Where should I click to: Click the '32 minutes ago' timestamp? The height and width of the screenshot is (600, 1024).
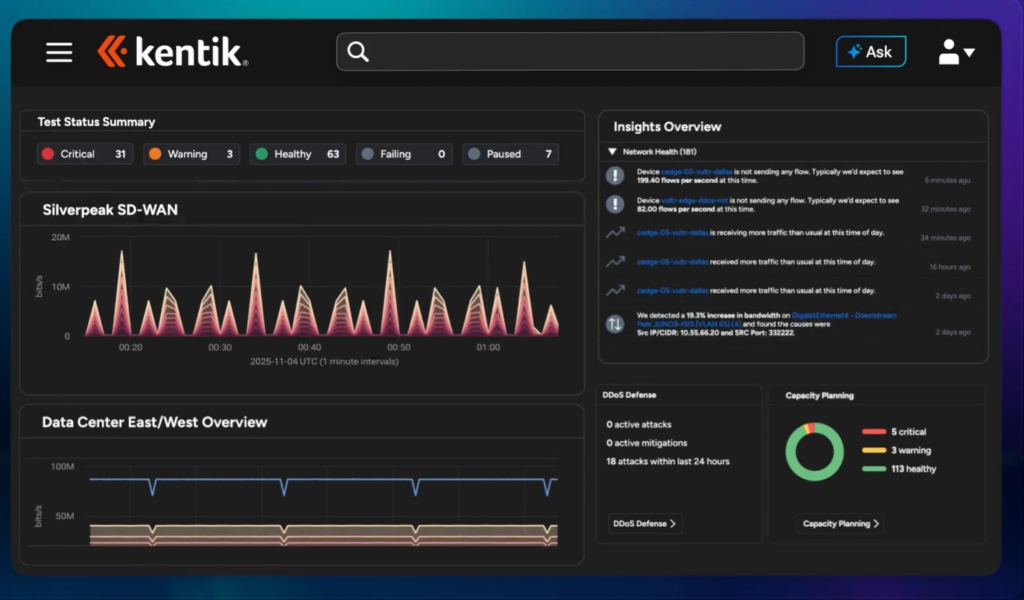[x=946, y=209]
